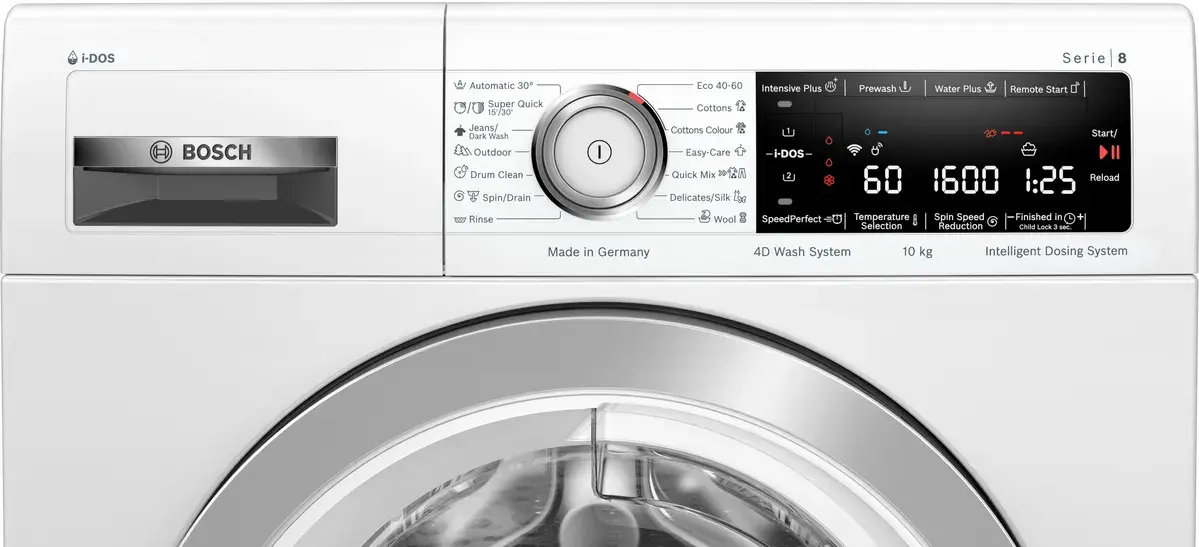
Task: Enable the Water Plus option
Action: [965, 88]
